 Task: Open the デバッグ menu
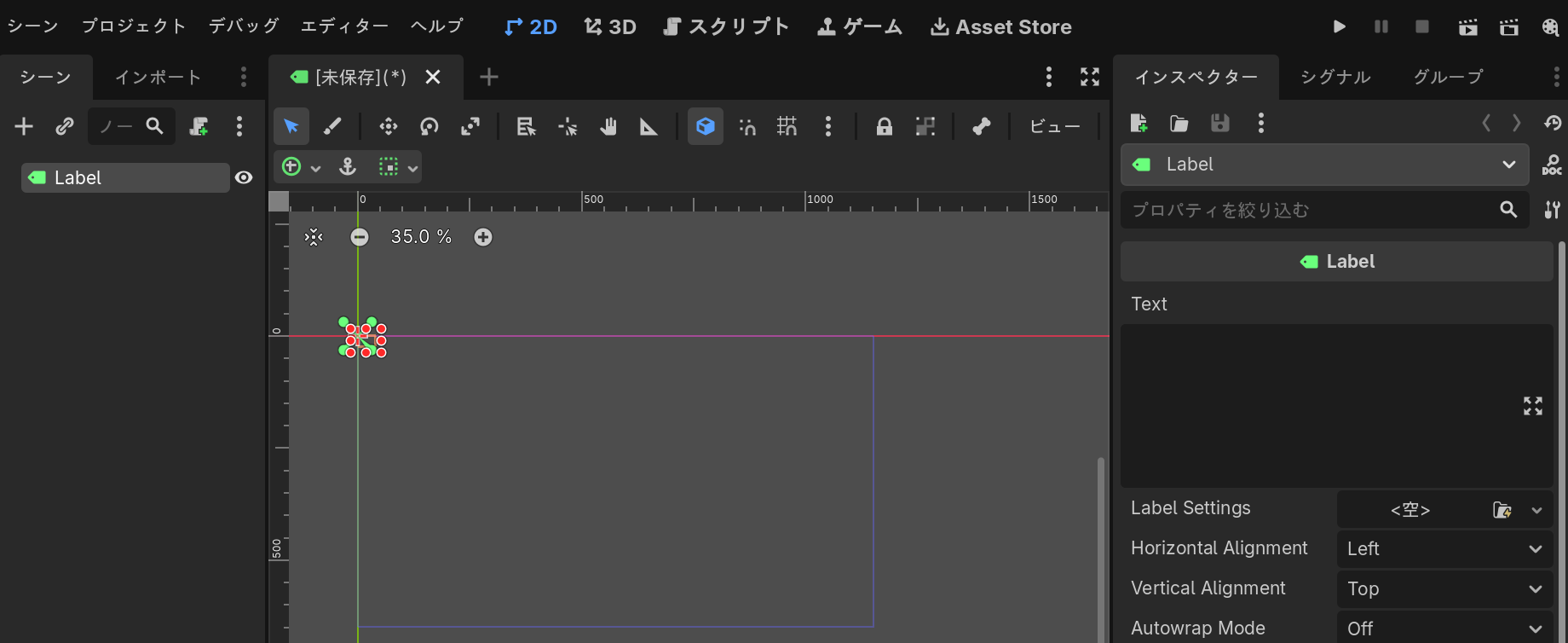244,26
